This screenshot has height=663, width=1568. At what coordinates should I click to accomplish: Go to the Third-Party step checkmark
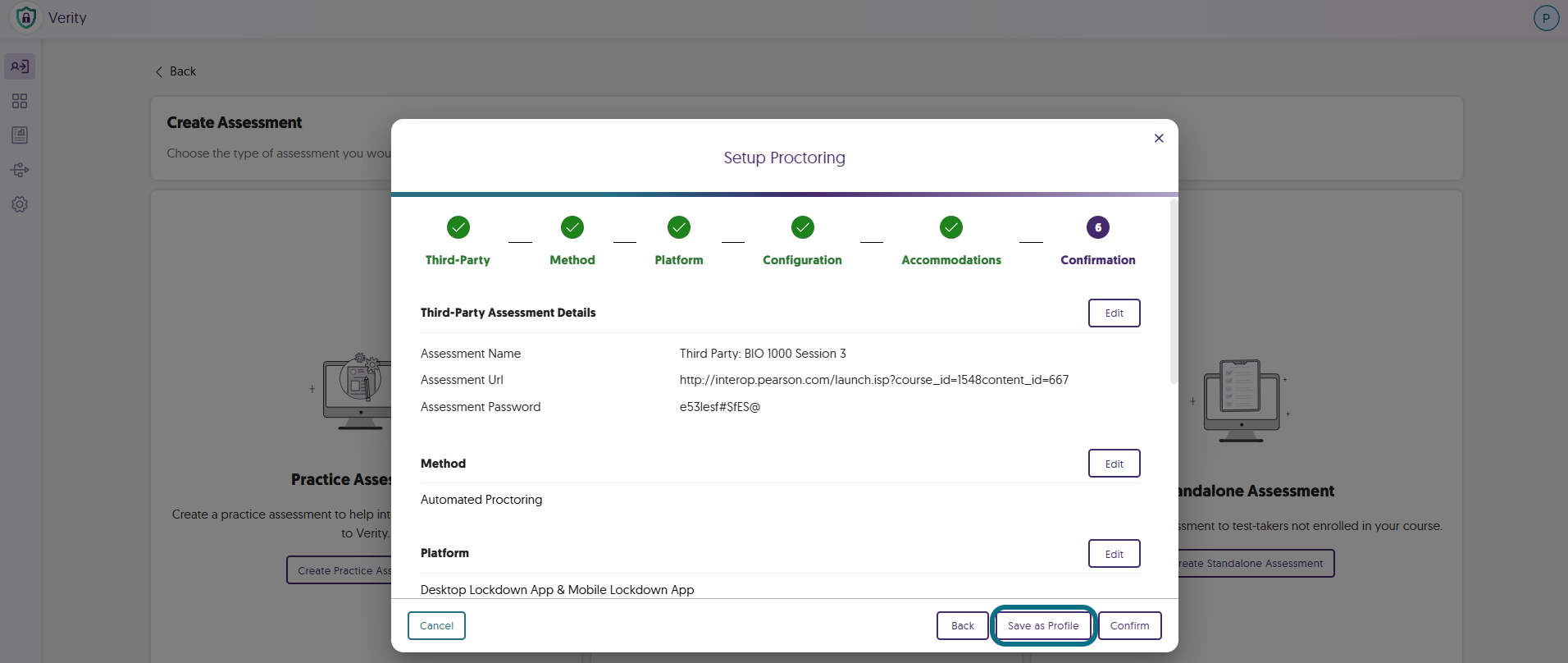[x=458, y=227]
